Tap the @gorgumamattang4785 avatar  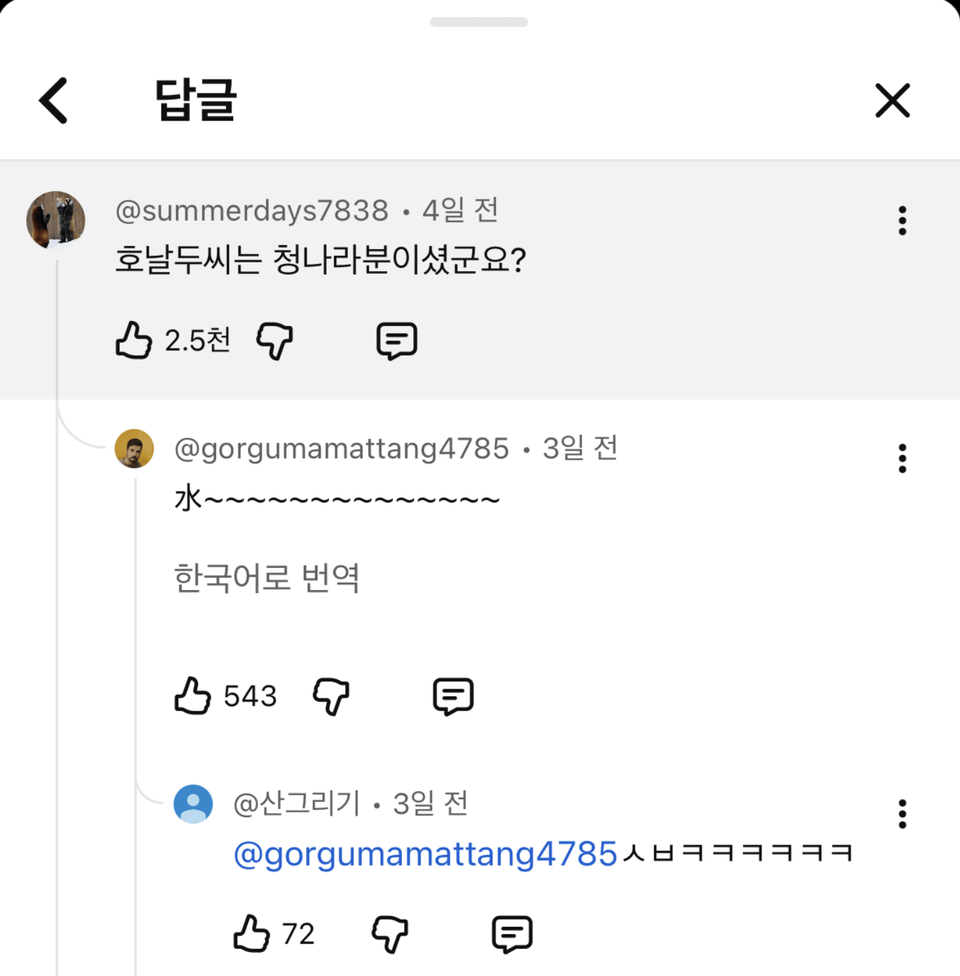point(135,449)
